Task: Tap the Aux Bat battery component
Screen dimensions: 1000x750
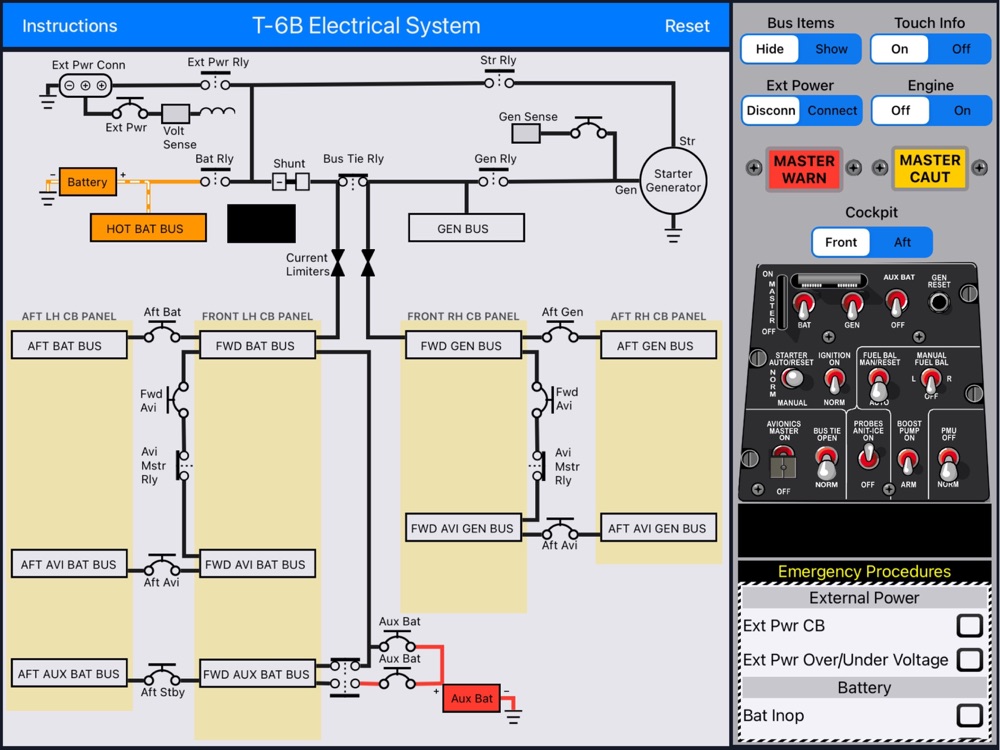Action: coord(471,698)
